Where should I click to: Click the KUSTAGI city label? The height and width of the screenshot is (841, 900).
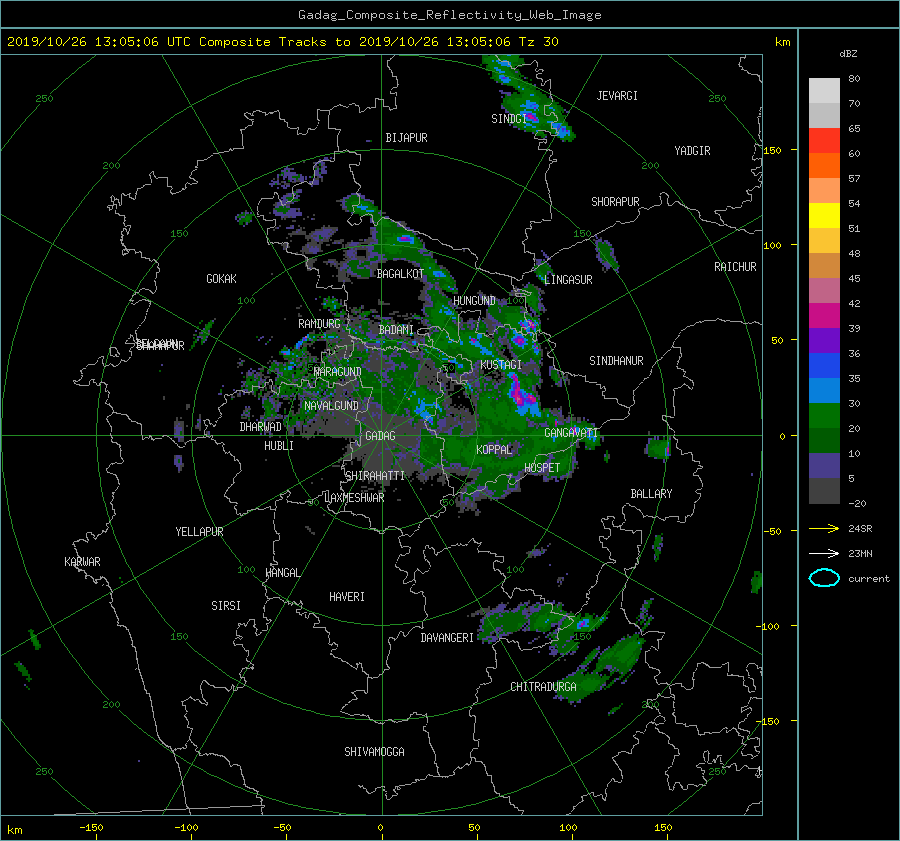501,365
